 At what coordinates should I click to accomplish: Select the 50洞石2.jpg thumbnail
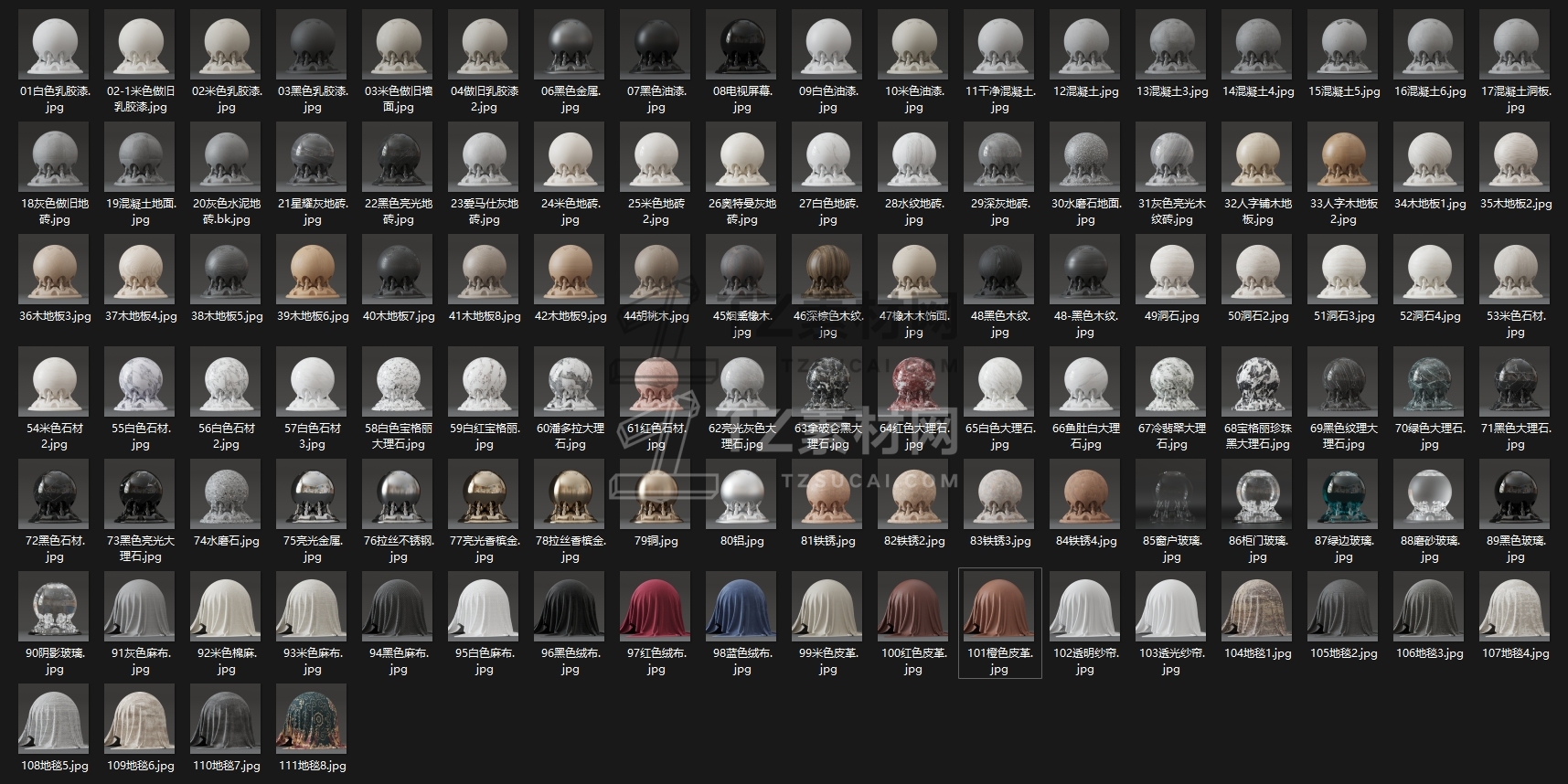1257,270
